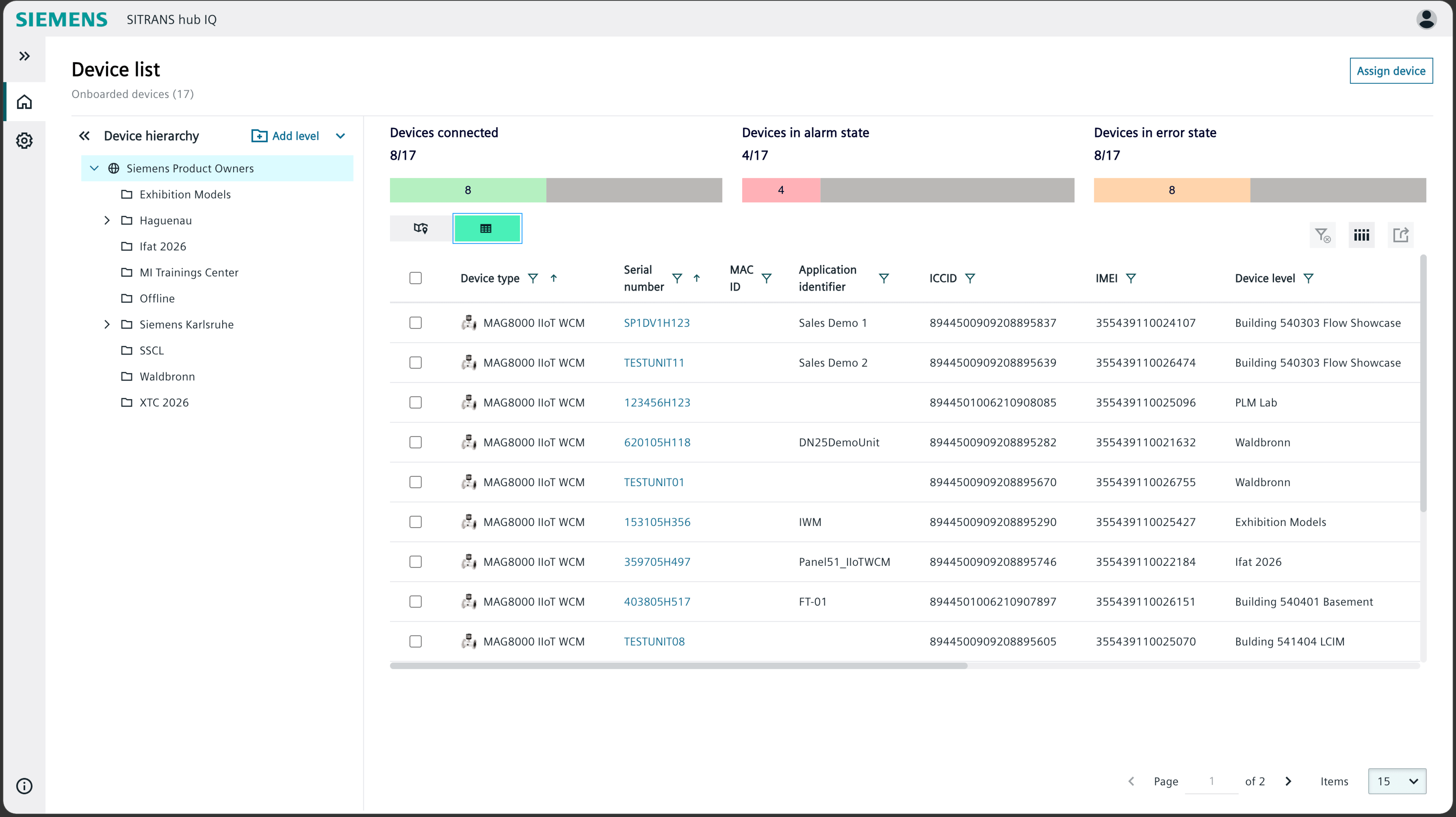Filter the IMEI column
Screen dimensions: 1456x817
point(1130,278)
